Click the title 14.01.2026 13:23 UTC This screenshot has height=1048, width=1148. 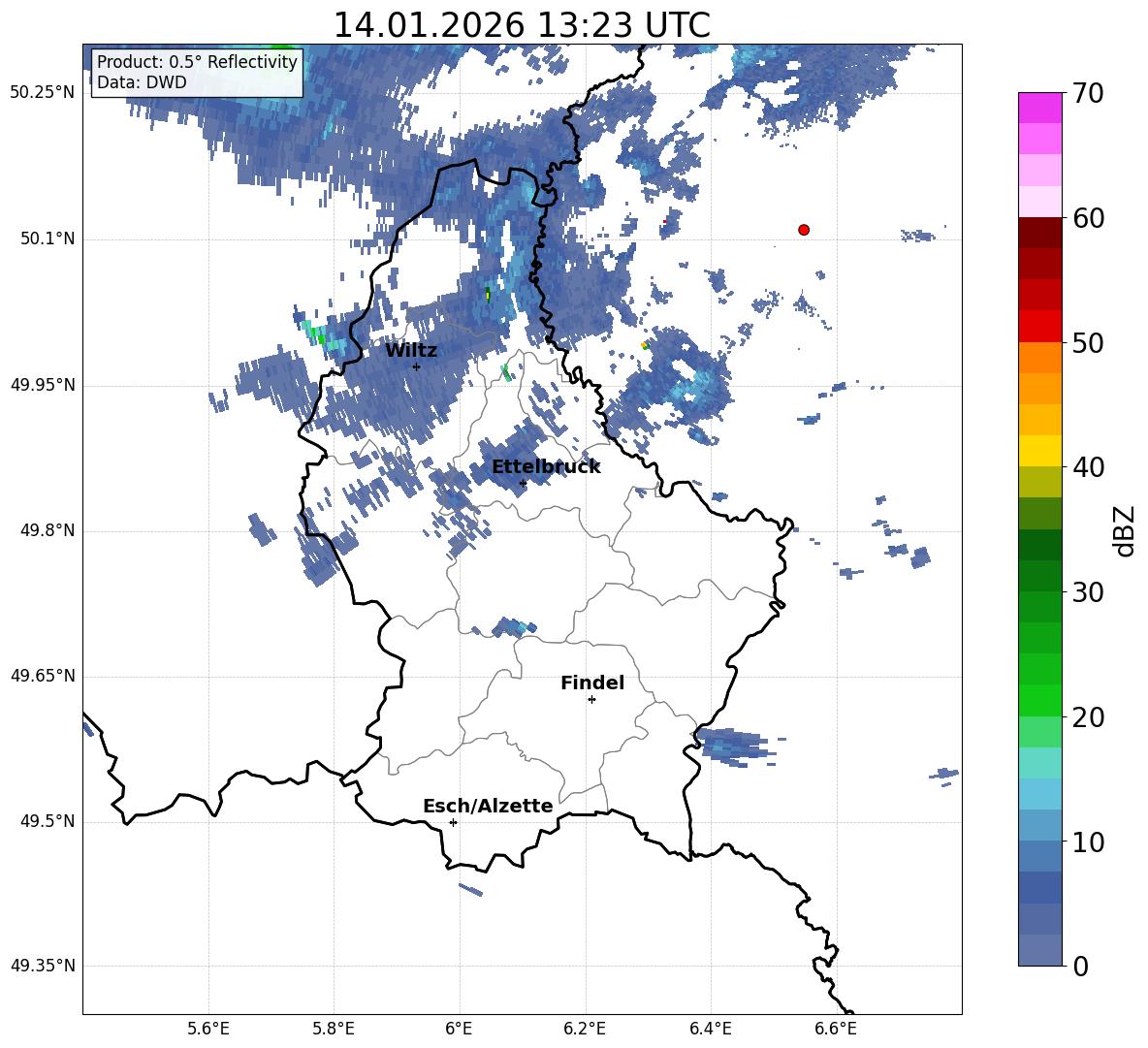coord(522,25)
